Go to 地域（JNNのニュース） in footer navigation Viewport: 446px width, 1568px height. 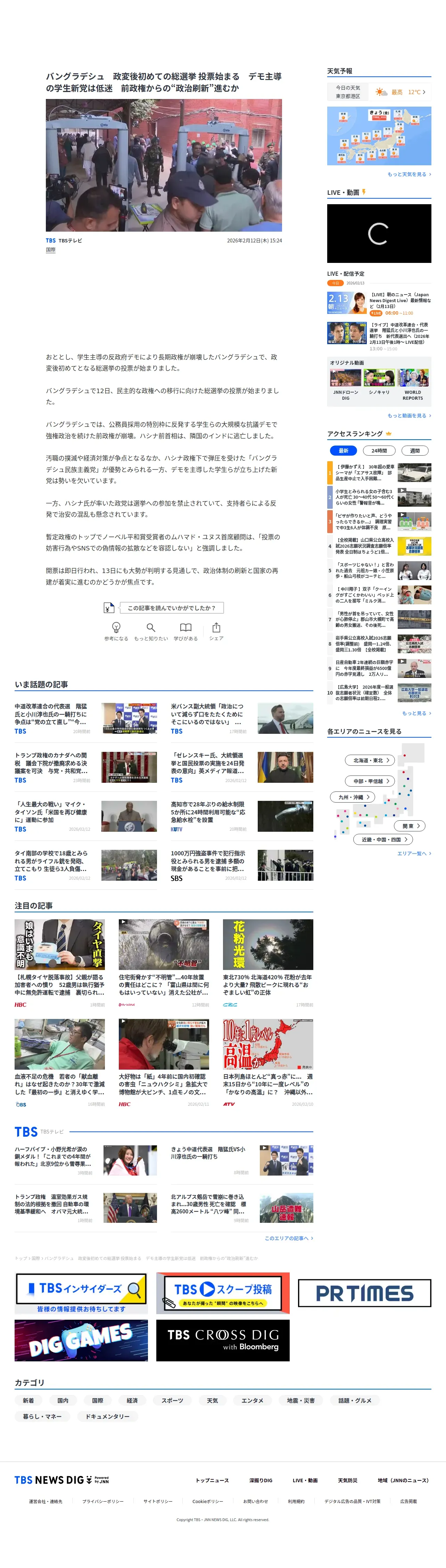coord(403,1480)
